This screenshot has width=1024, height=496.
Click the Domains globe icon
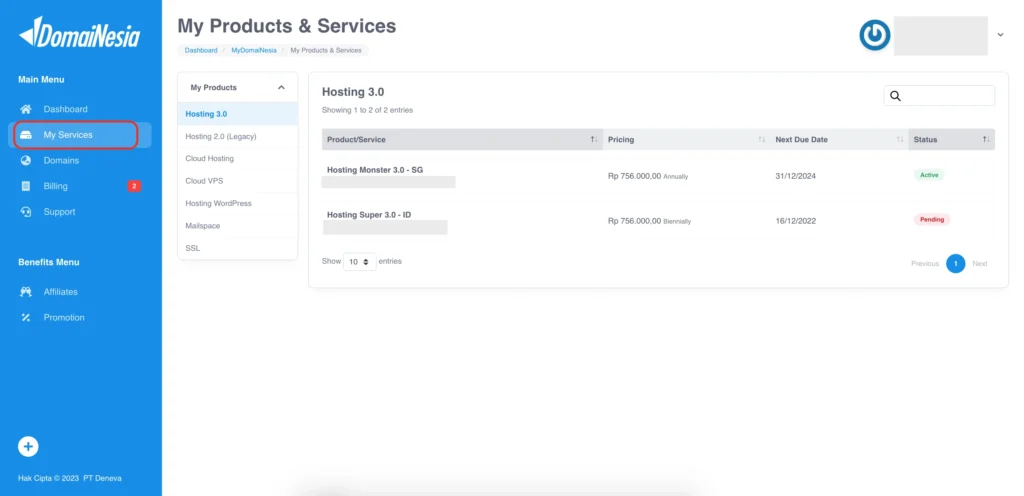coord(25,161)
